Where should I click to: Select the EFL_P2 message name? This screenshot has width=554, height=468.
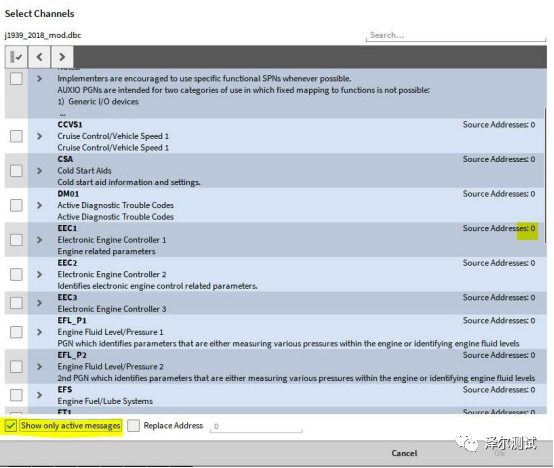click(72, 355)
